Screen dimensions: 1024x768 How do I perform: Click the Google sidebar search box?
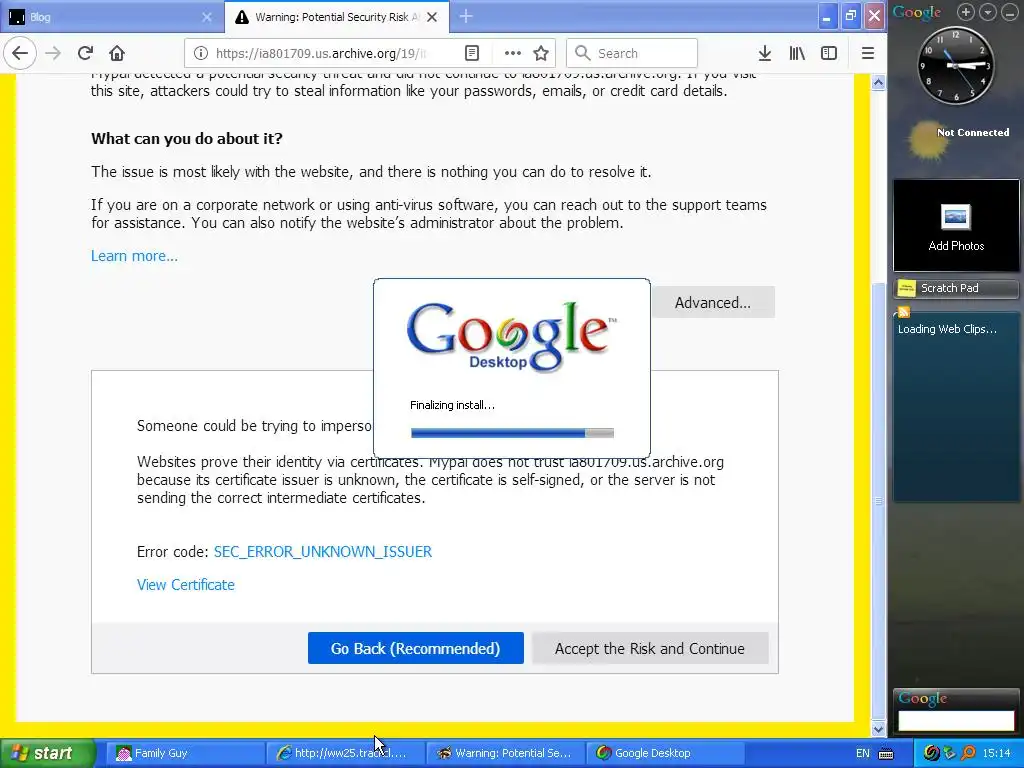(x=955, y=721)
